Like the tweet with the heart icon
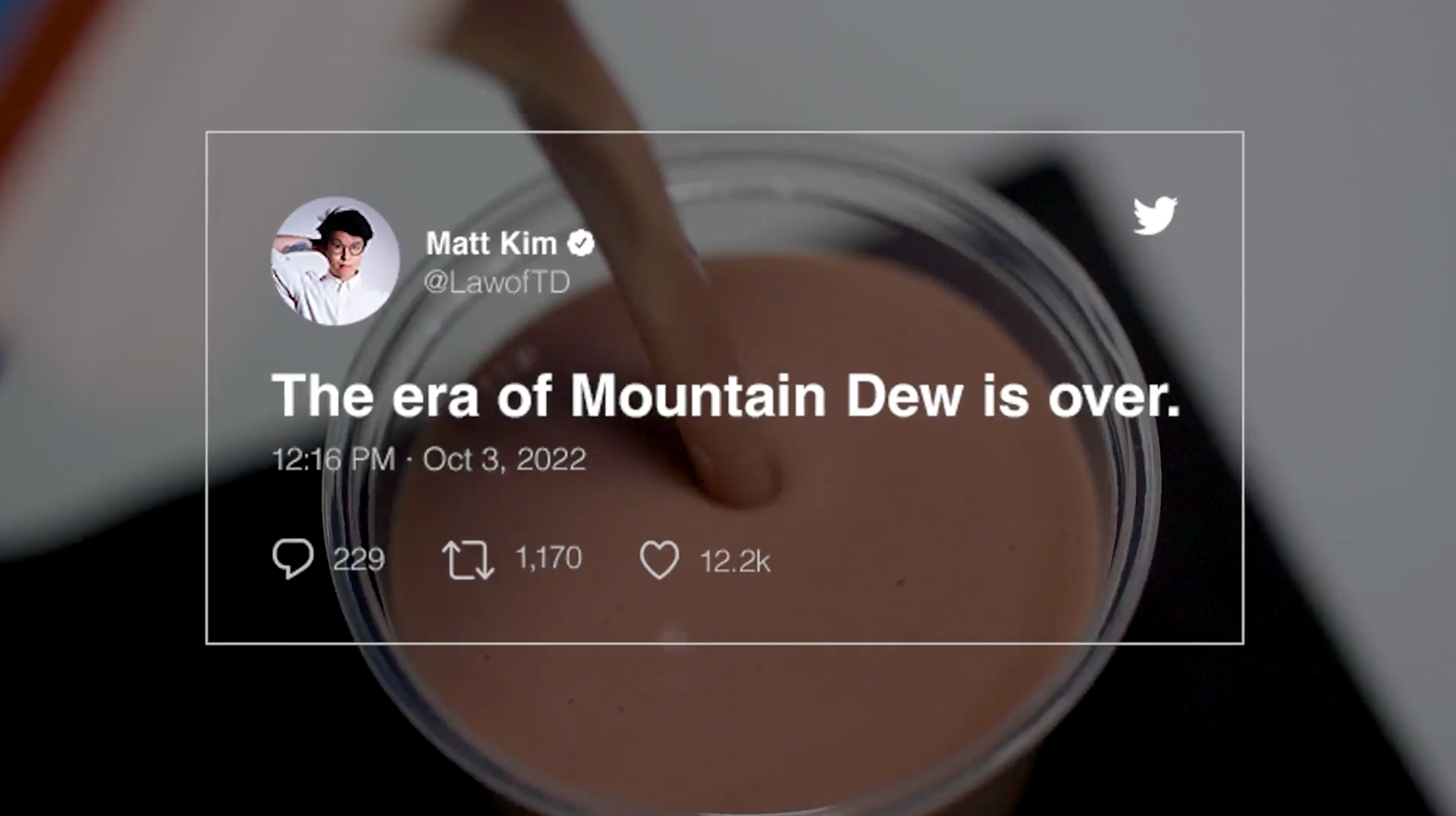 [x=660, y=560]
